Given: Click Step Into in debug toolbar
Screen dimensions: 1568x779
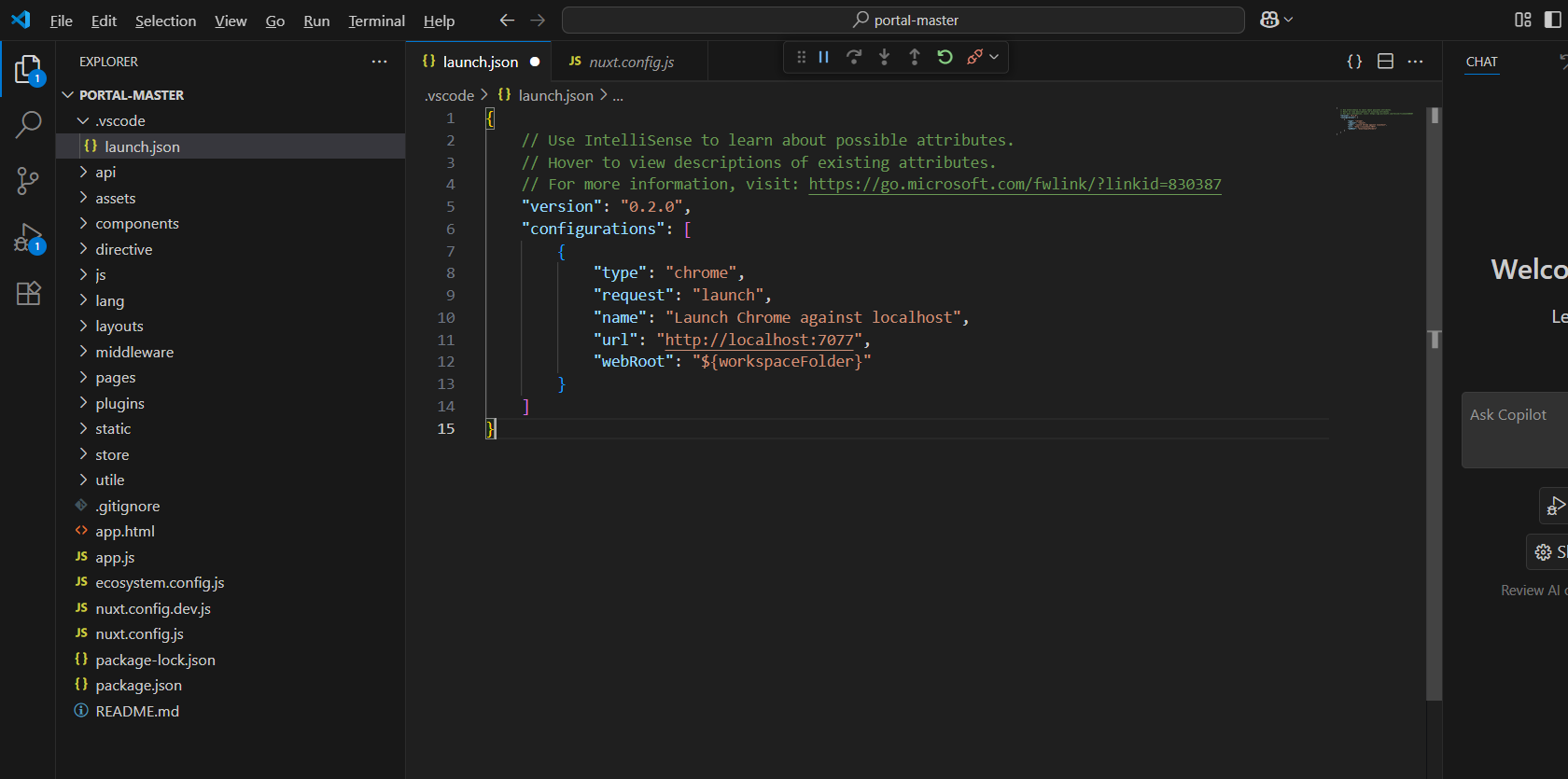Looking at the screenshot, I should pos(884,58).
